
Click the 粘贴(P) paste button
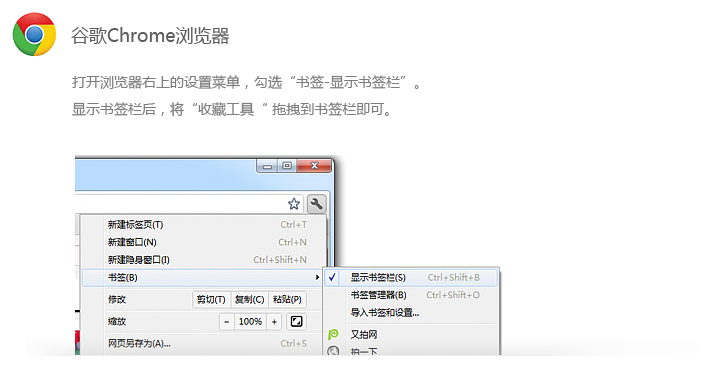(x=287, y=300)
